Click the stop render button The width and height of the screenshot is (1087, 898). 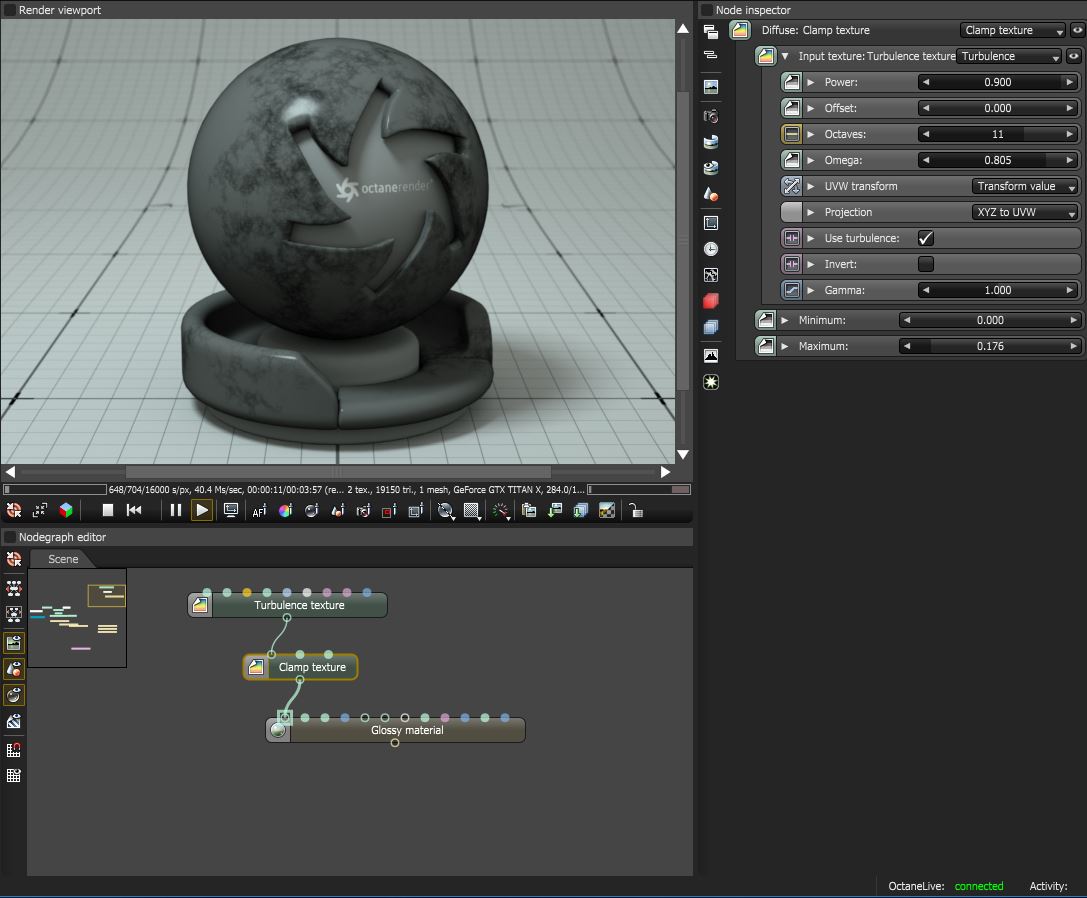coord(108,510)
